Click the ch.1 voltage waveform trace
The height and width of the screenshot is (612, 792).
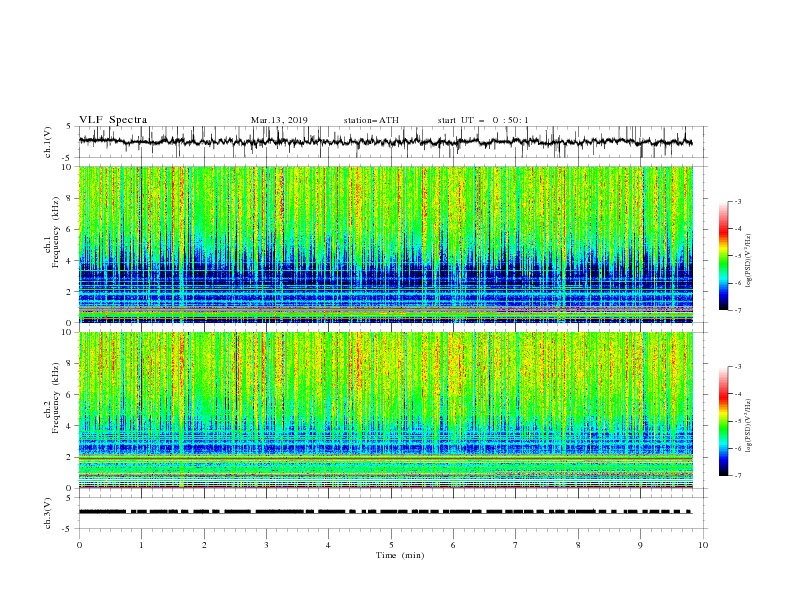coord(386,141)
